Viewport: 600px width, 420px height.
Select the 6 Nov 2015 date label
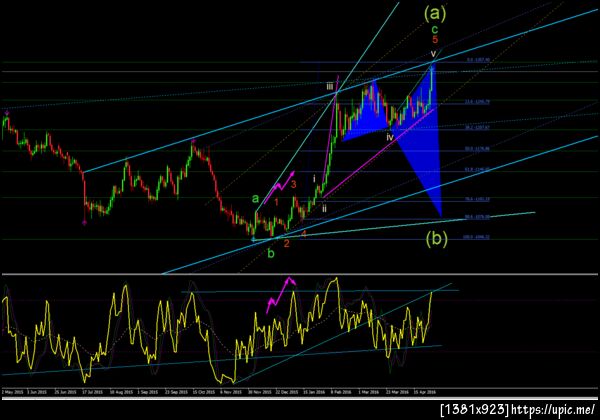231,392
